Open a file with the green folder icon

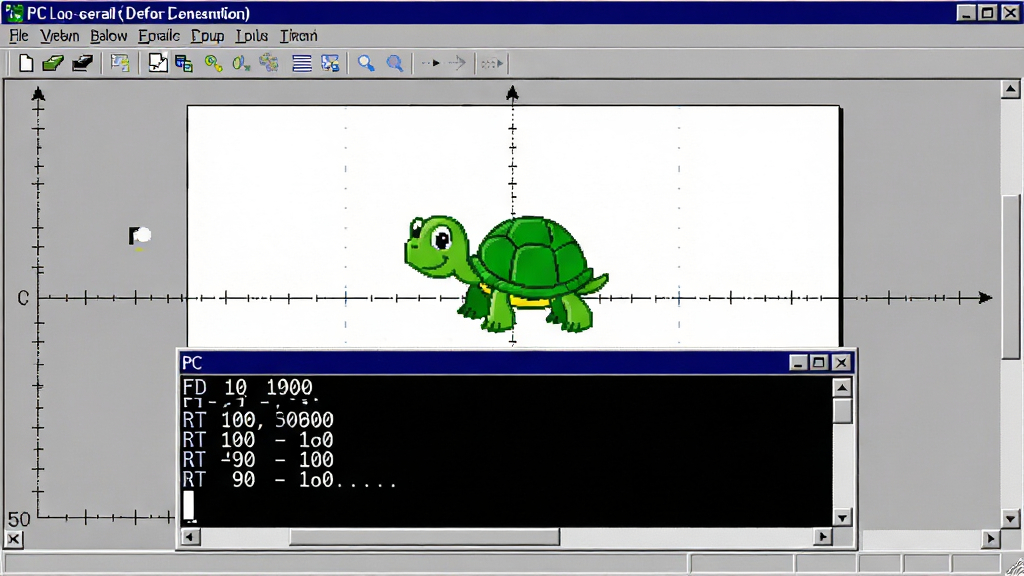pos(53,63)
